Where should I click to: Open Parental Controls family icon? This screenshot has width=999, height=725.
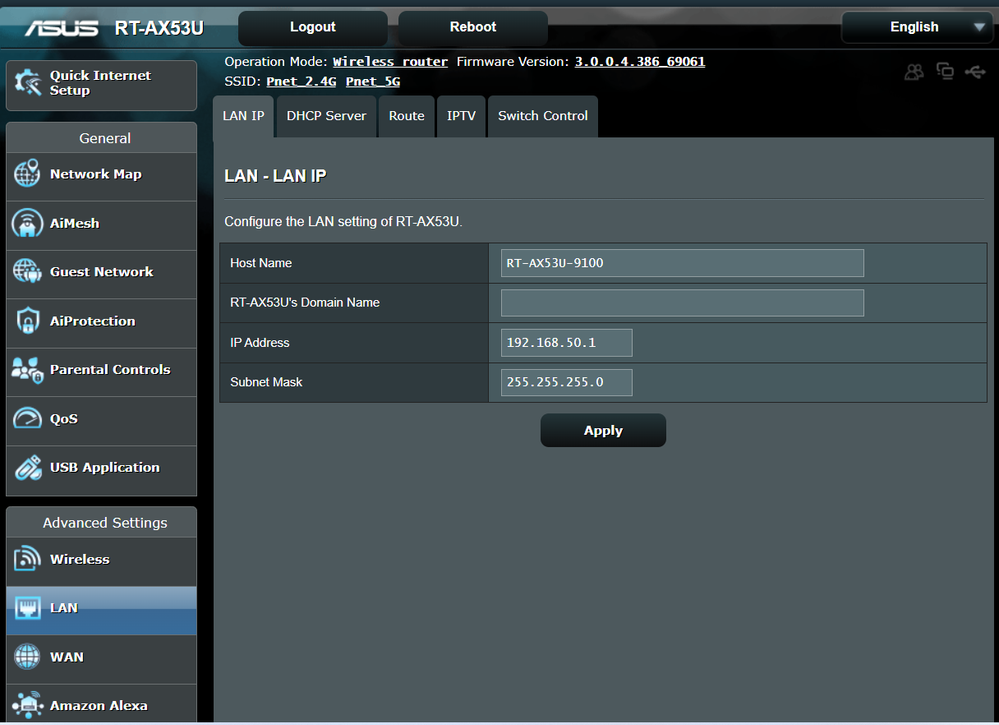pyautogui.click(x=27, y=370)
